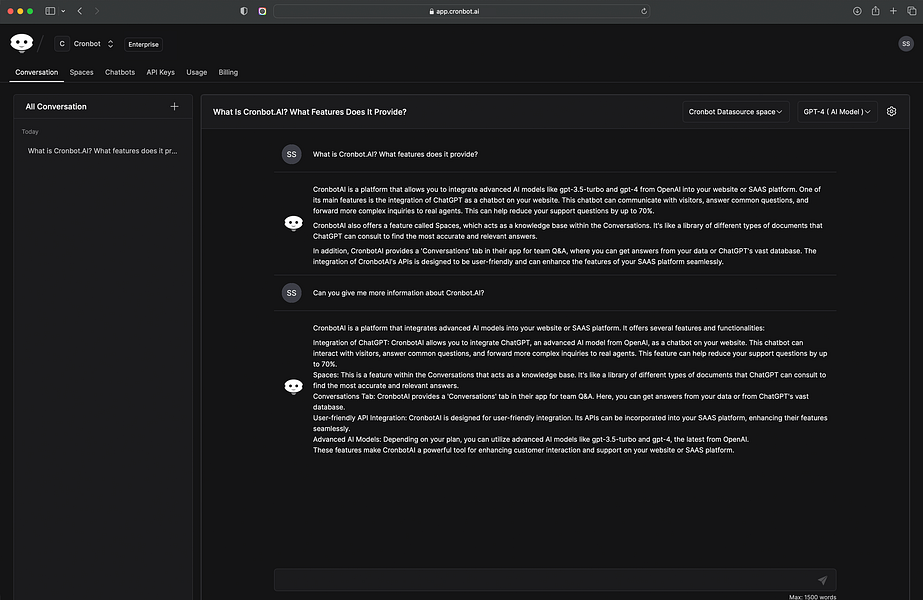Screen dimensions: 923x600
Task: Click the C workspace badge
Action: point(62,44)
